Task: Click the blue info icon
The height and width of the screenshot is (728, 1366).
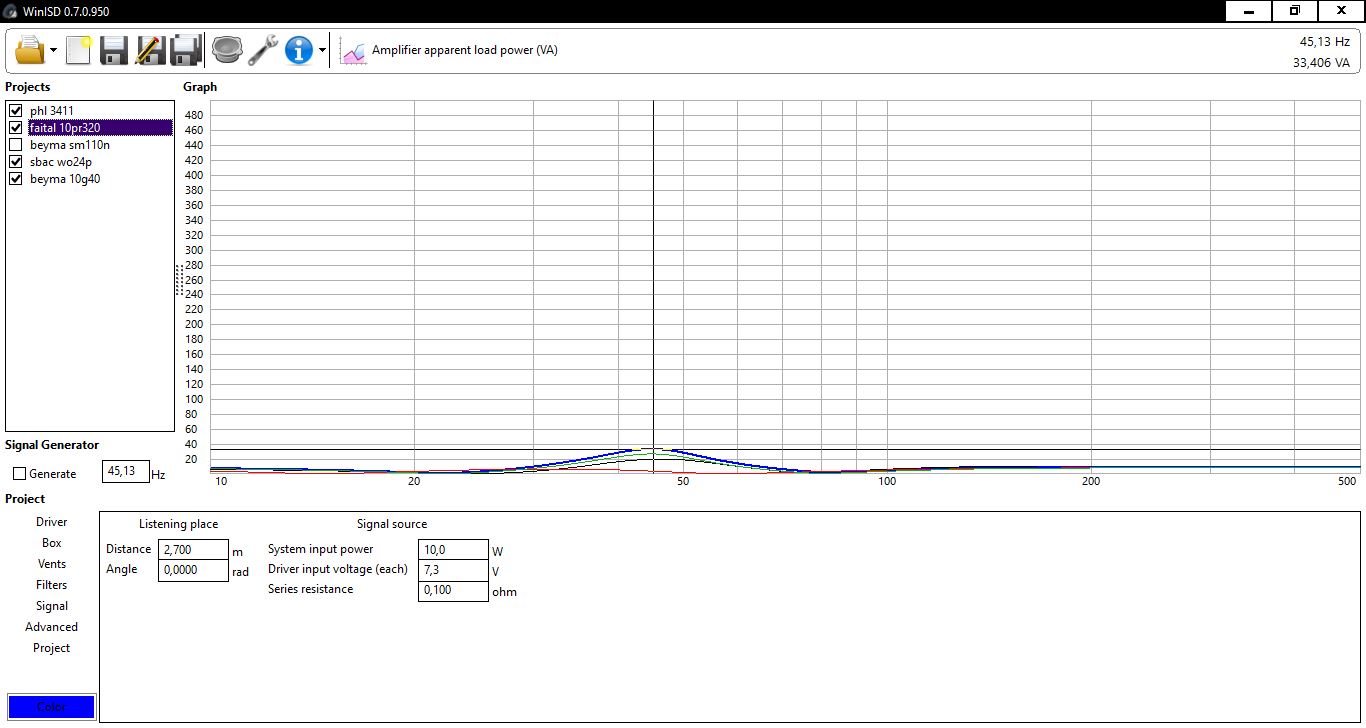Action: (299, 49)
